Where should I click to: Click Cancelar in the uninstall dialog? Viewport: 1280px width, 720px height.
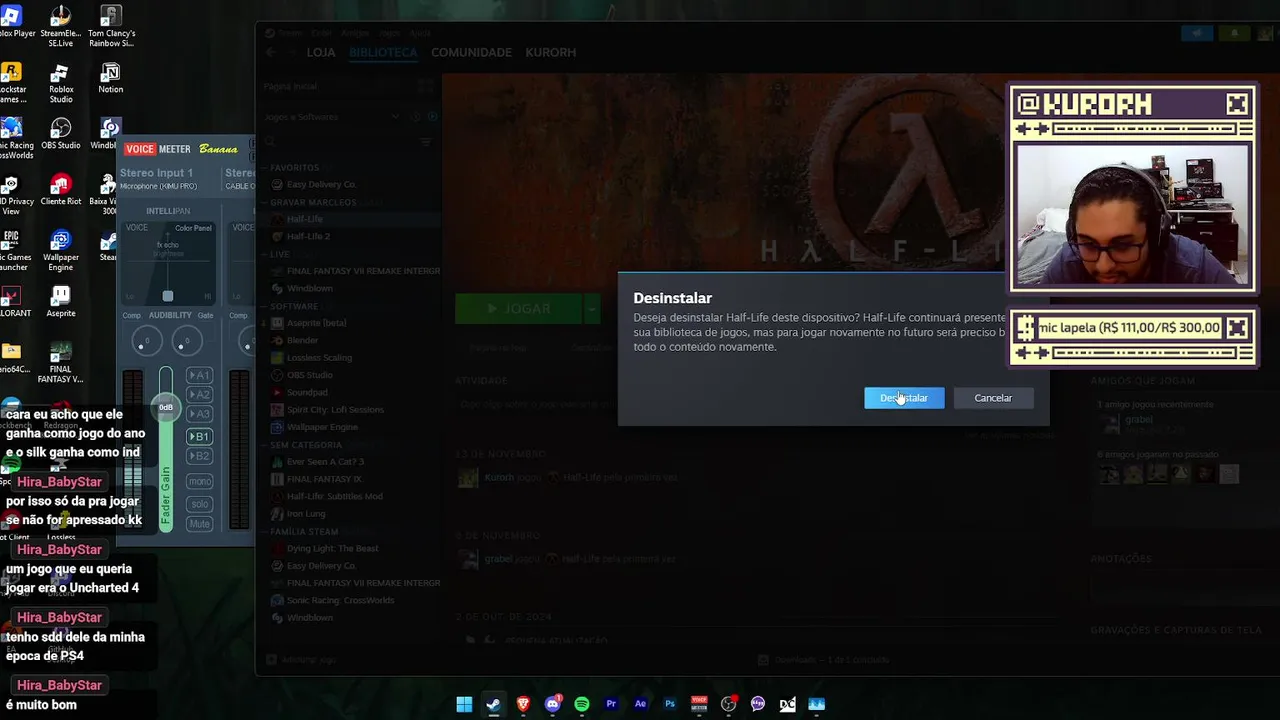click(993, 398)
